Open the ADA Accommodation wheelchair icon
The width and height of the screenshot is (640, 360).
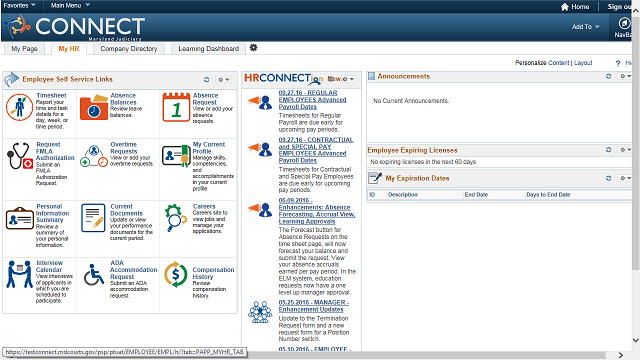coord(93,274)
